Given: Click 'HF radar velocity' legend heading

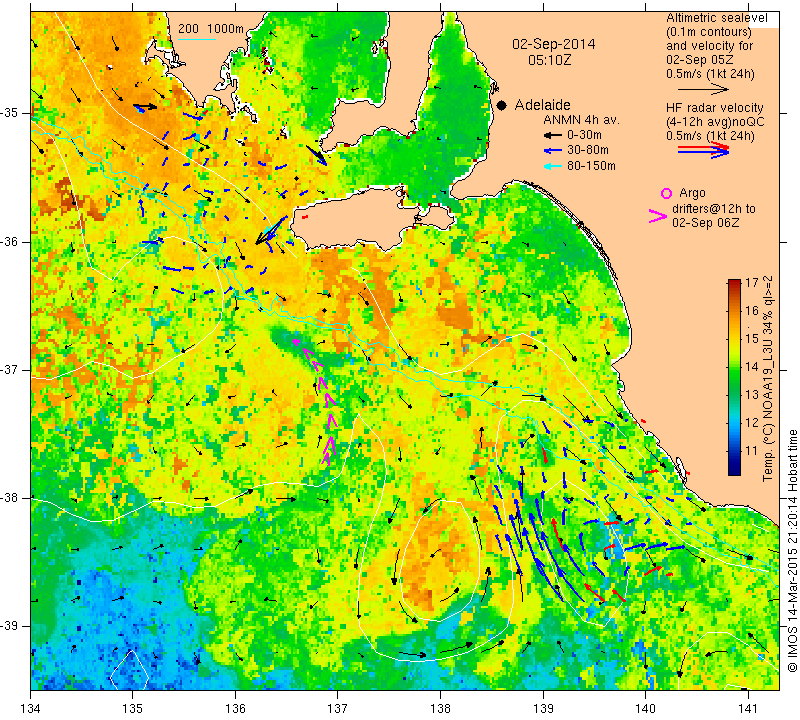Looking at the screenshot, I should point(714,108).
